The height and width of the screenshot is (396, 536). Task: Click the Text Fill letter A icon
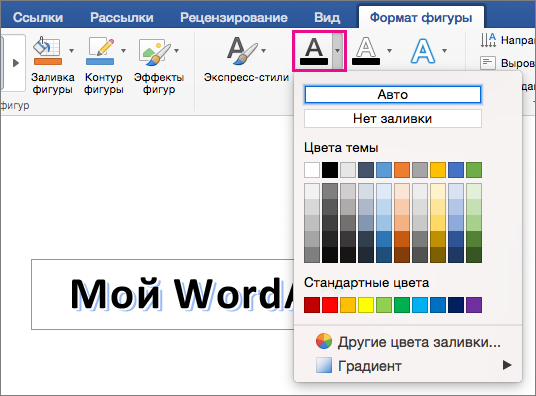[314, 51]
